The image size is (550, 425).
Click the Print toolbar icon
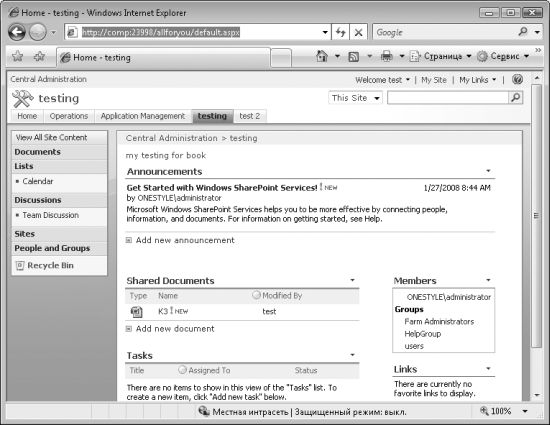pyautogui.click(x=387, y=56)
